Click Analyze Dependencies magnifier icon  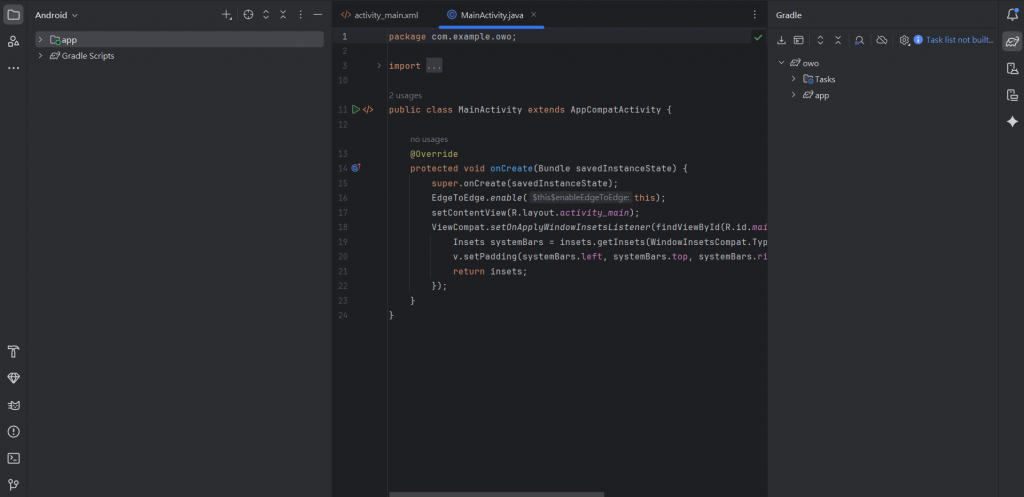click(x=859, y=40)
